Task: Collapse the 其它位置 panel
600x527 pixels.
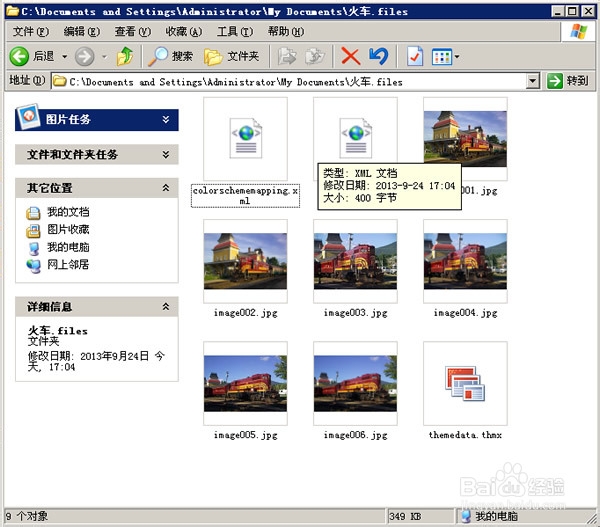Action: click(166, 188)
